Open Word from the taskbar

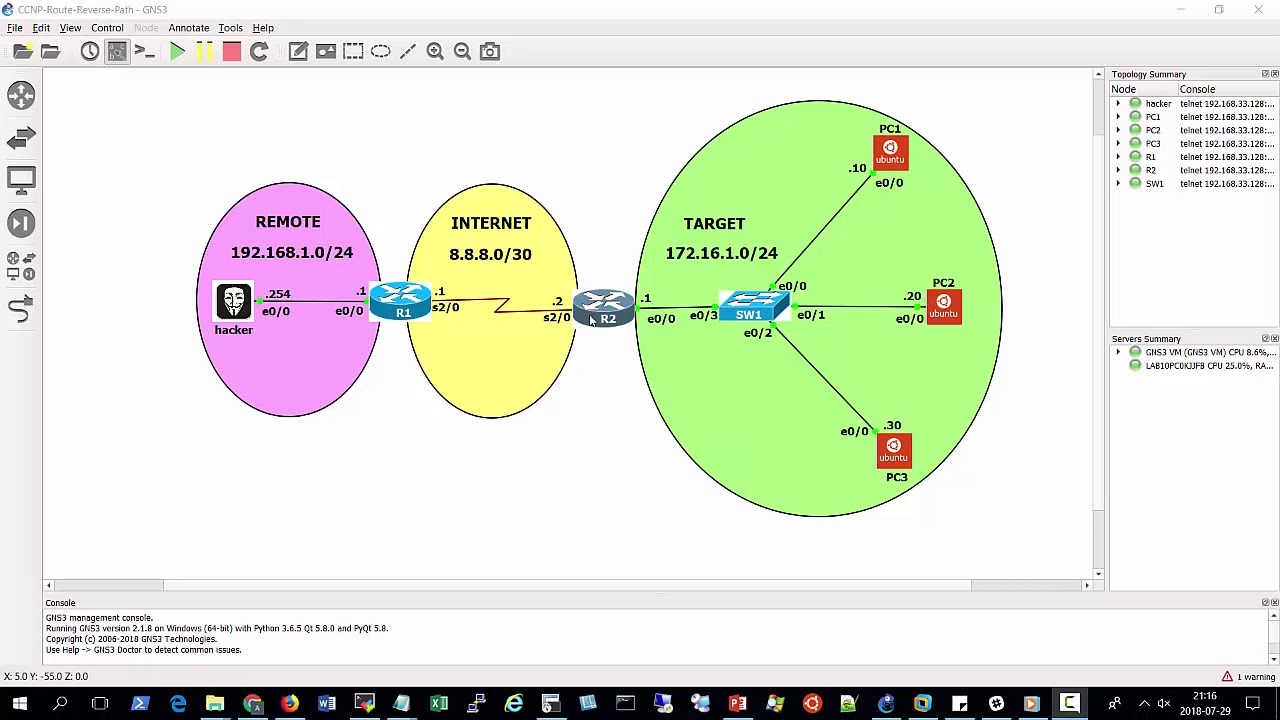pyautogui.click(x=327, y=704)
